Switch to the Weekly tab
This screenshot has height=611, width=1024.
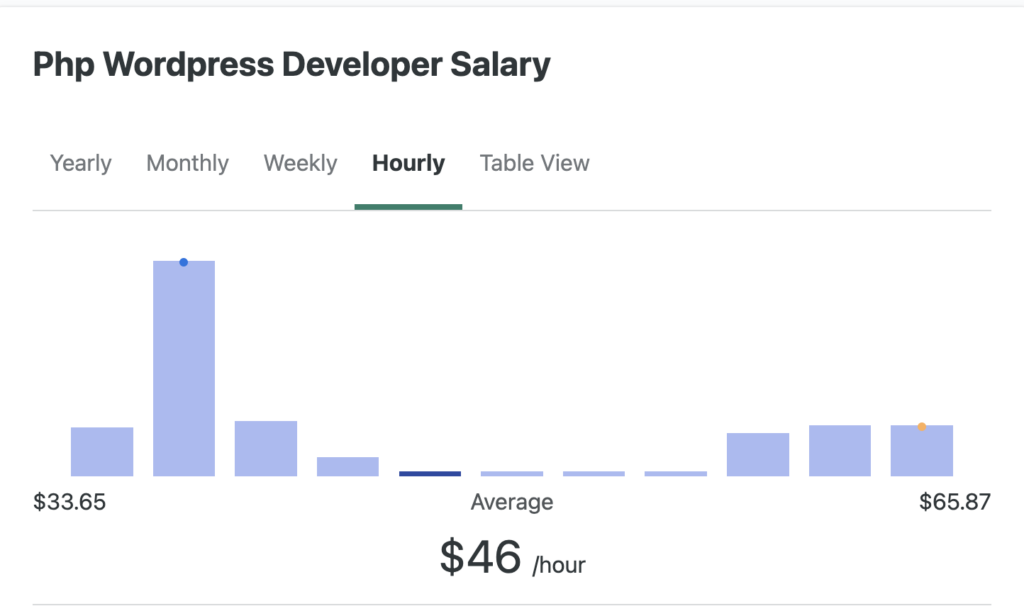pyautogui.click(x=300, y=162)
